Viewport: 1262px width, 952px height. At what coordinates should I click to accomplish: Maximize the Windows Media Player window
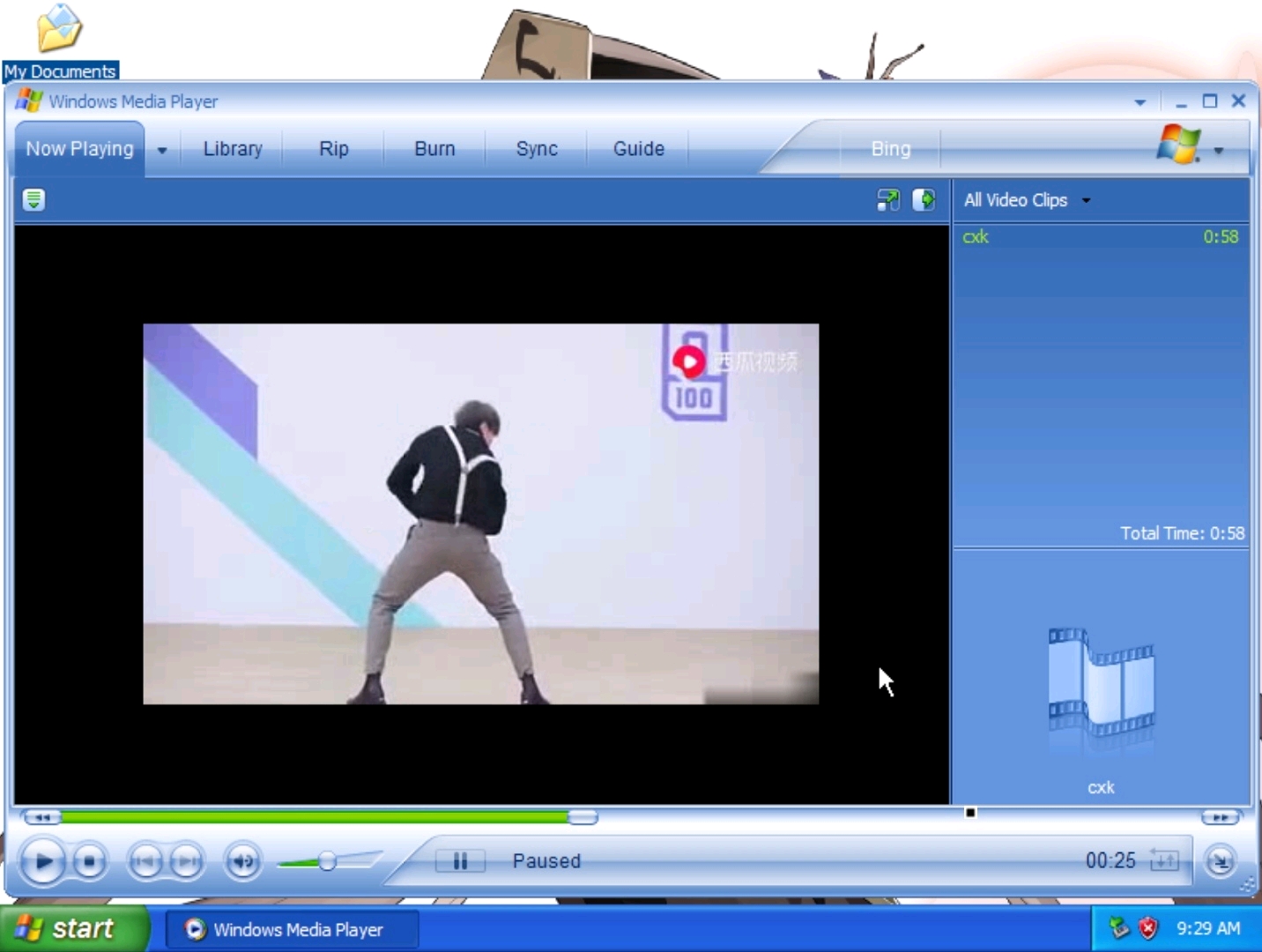1210,101
